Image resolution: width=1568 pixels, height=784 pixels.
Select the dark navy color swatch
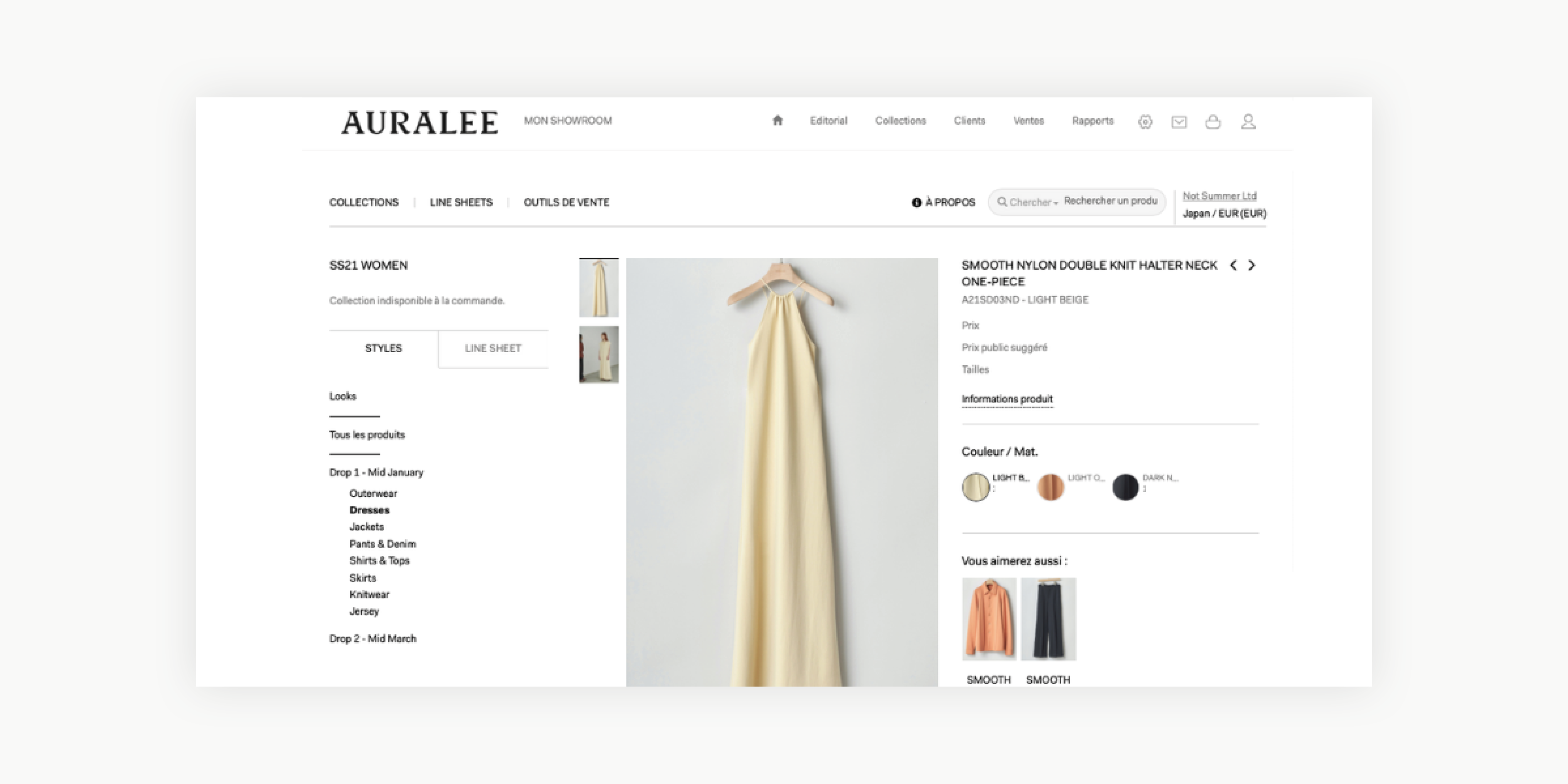[1126, 487]
